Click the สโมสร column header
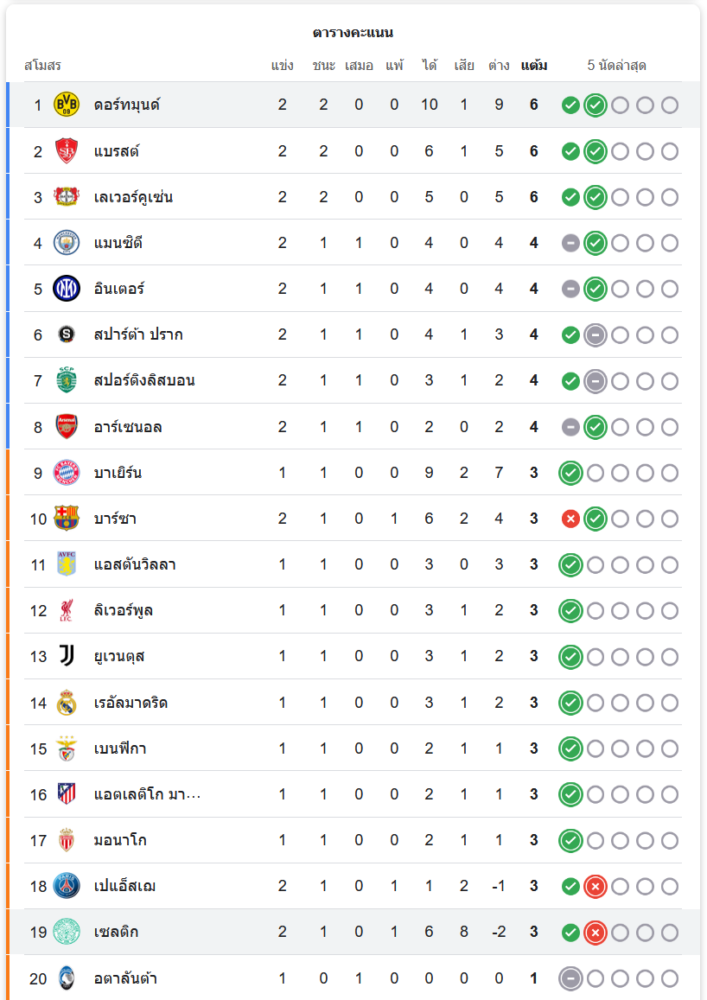707x1000 pixels. 42,66
